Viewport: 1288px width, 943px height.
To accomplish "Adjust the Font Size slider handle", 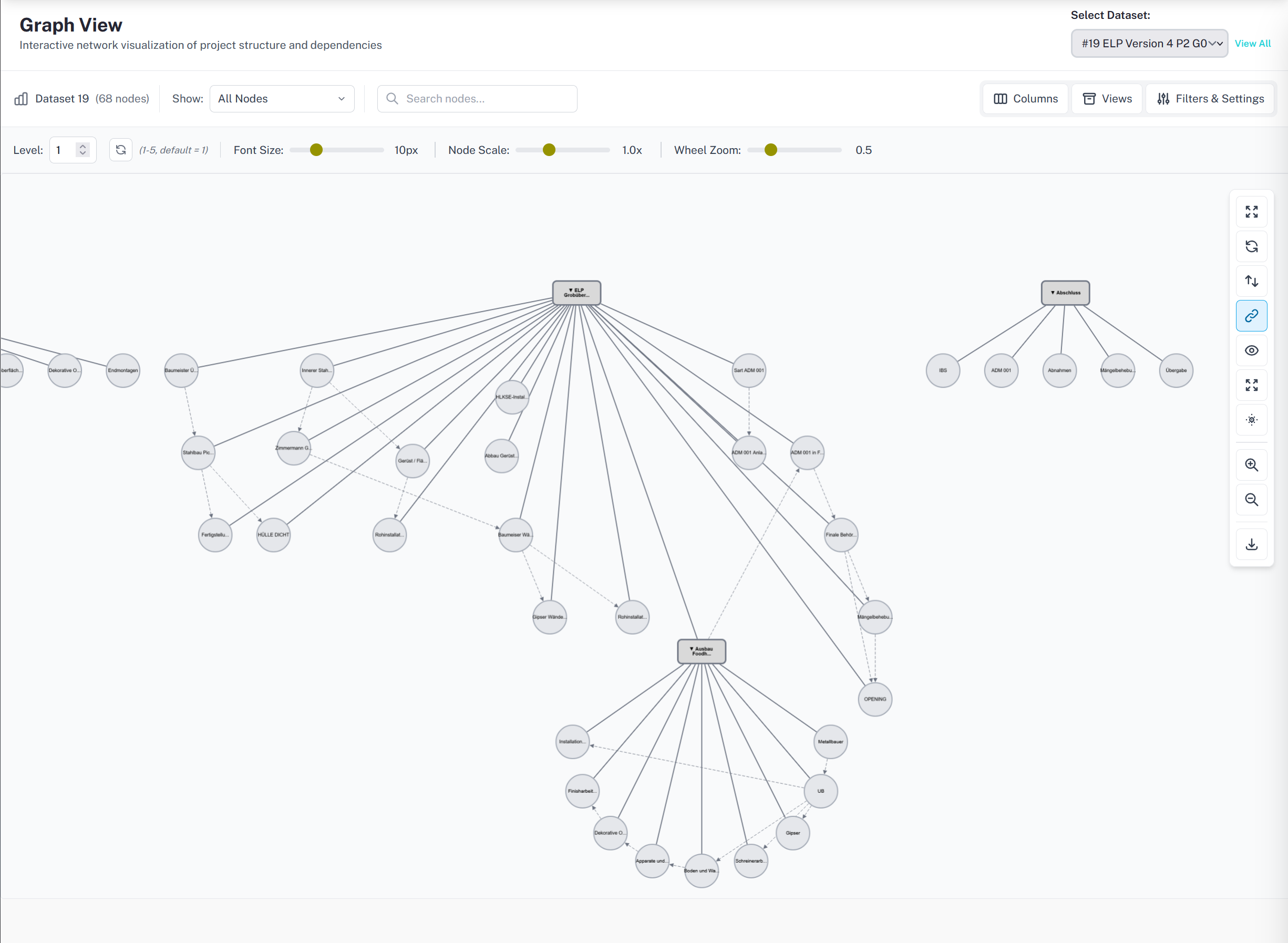I will 316,150.
